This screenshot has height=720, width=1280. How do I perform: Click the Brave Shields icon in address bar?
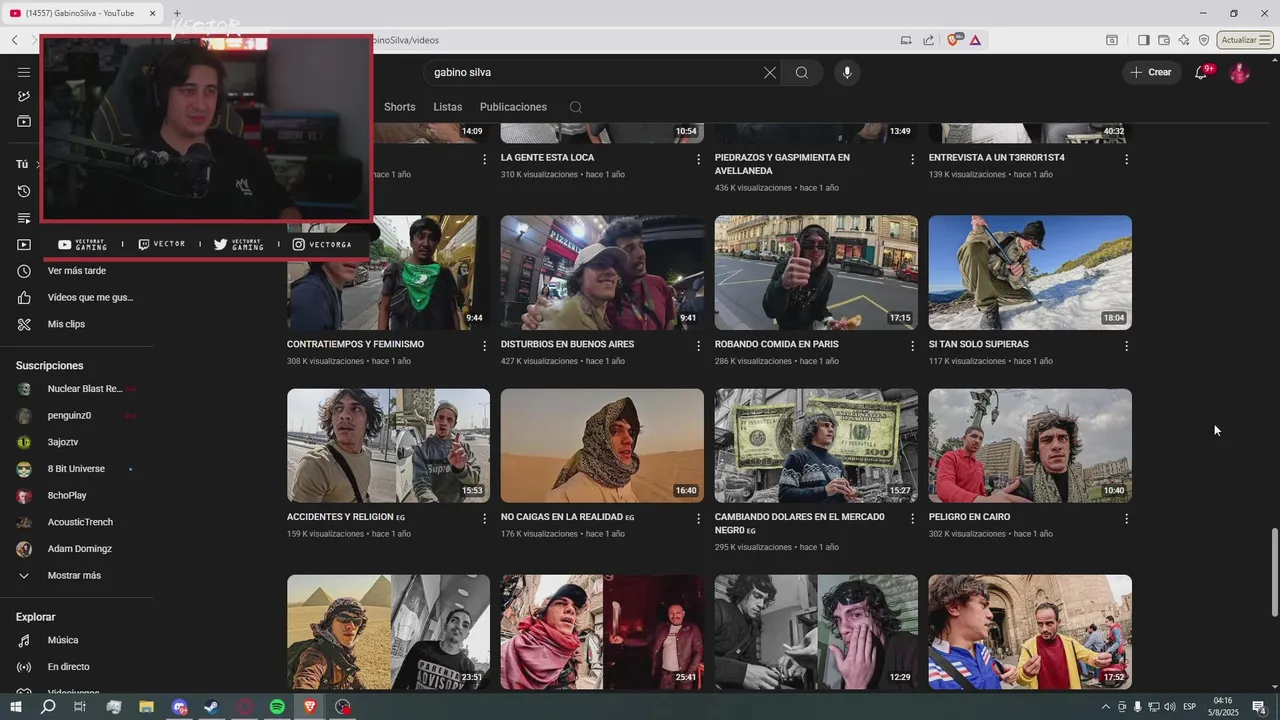click(x=954, y=40)
